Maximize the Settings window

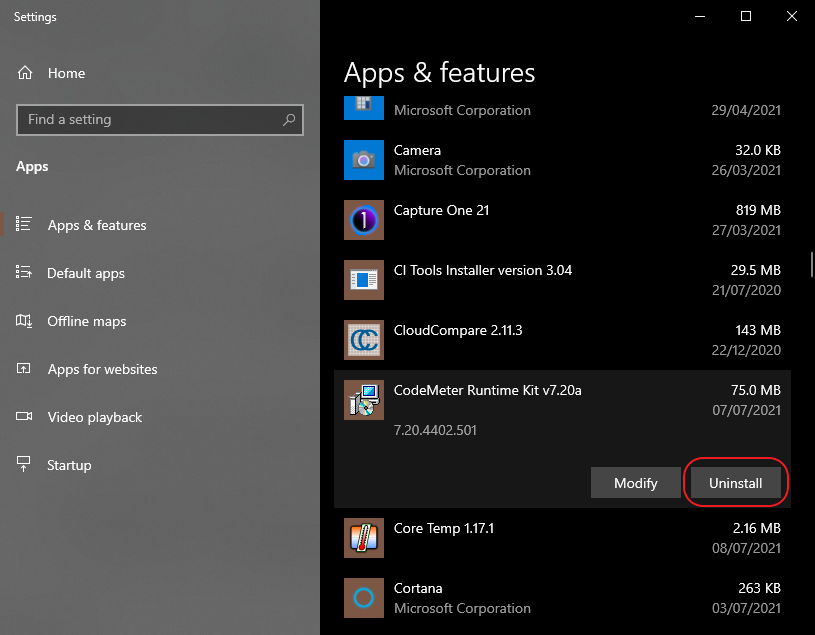point(746,16)
